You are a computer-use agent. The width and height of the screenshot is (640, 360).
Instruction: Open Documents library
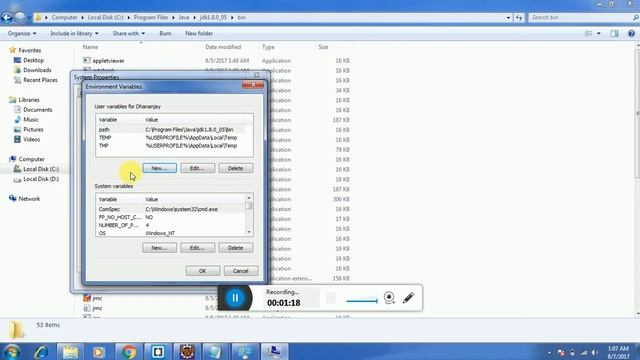pyautogui.click(x=38, y=110)
